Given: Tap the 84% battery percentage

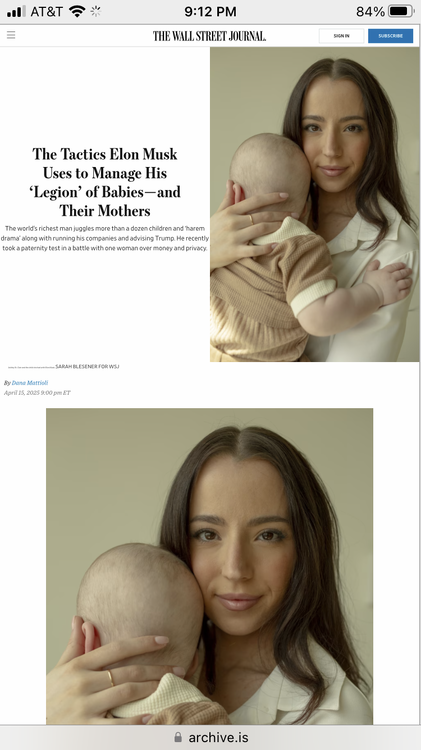Looking at the screenshot, I should tap(370, 11).
